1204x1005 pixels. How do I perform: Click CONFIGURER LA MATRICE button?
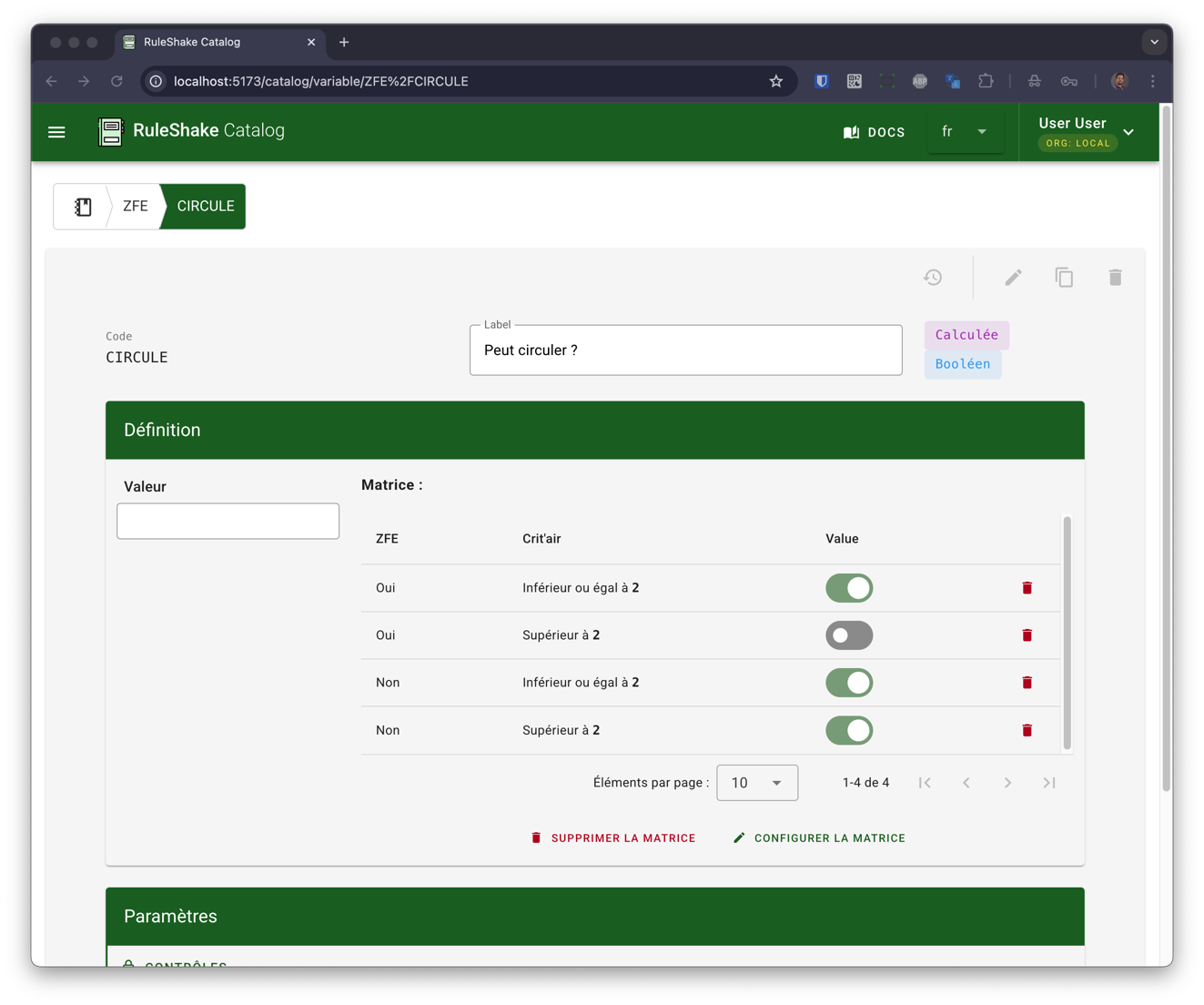[819, 838]
